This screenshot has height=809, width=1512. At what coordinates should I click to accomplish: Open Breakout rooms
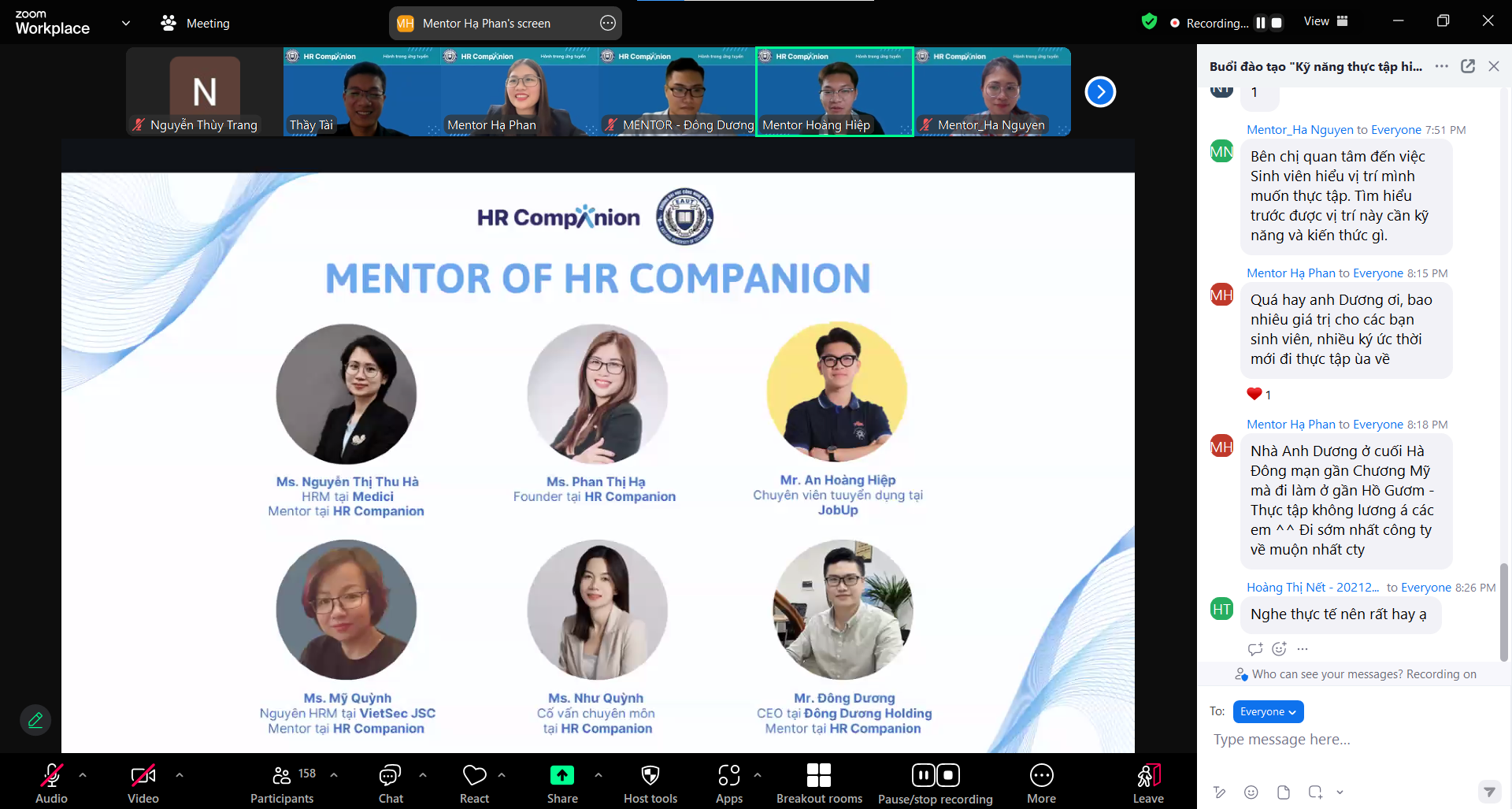click(x=819, y=783)
